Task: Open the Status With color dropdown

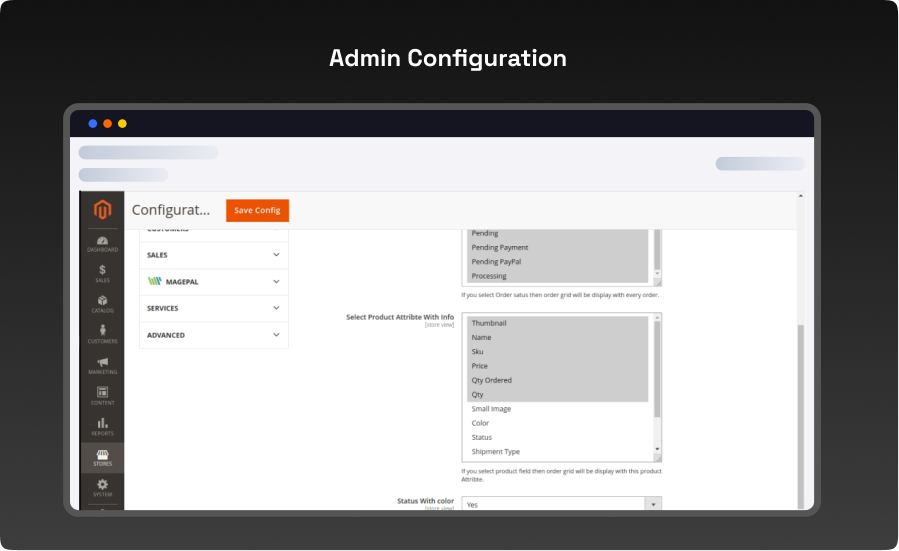Action: pyautogui.click(x=561, y=505)
